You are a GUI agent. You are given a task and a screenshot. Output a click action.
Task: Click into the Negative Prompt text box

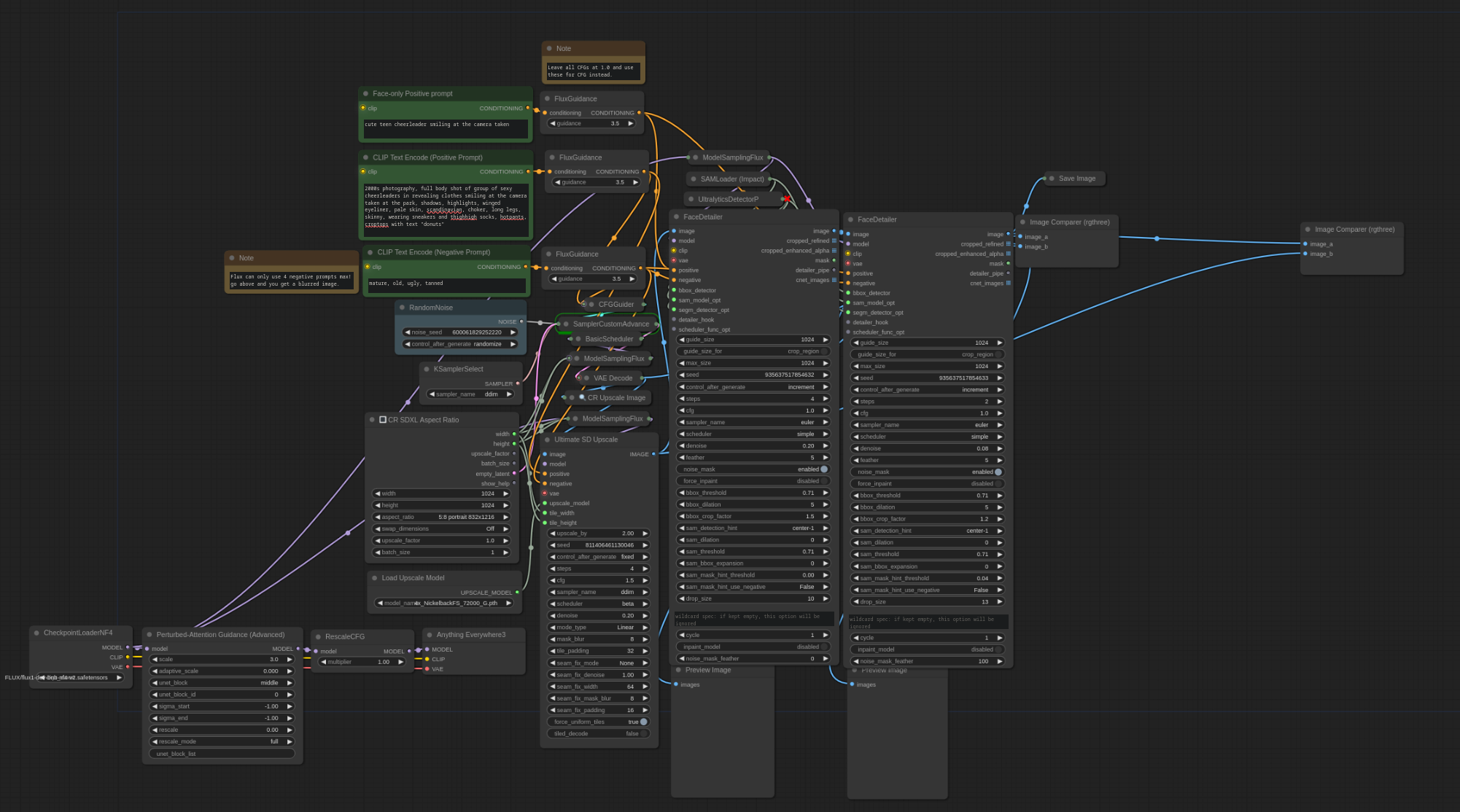tap(446, 285)
